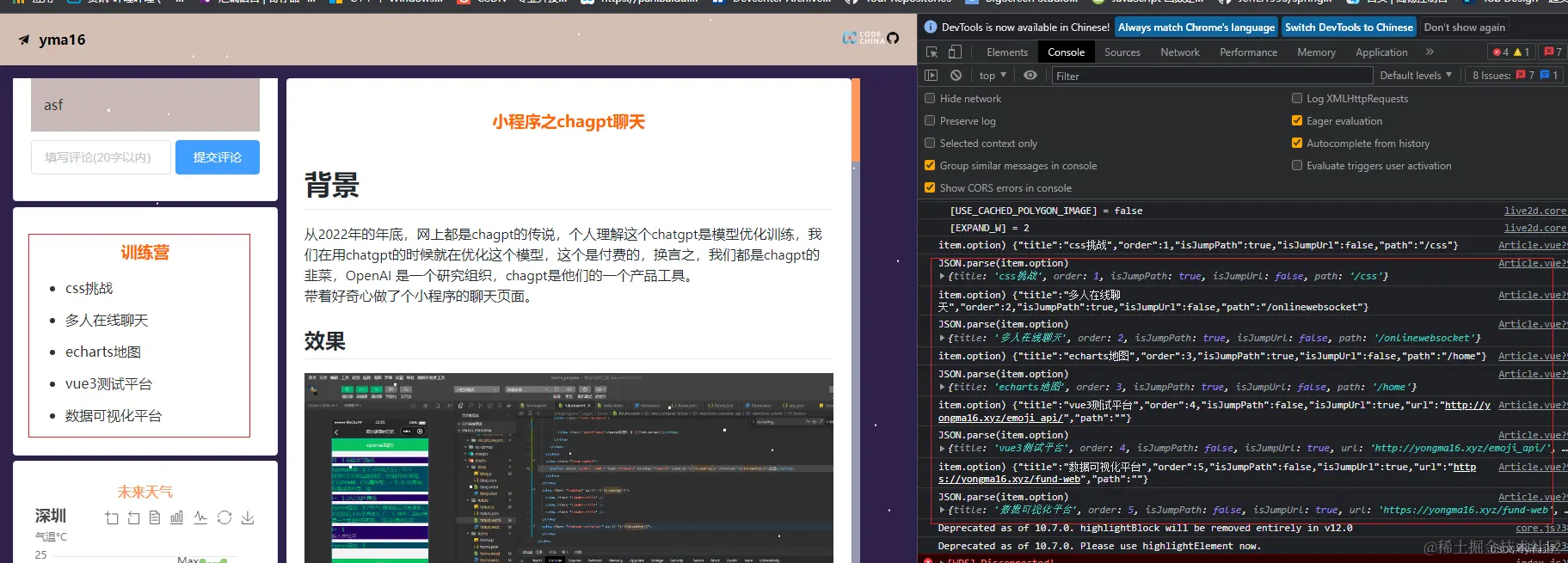Screen dimensions: 1568x563
Task: Uncheck Show CORS errors in console
Action: tap(930, 188)
